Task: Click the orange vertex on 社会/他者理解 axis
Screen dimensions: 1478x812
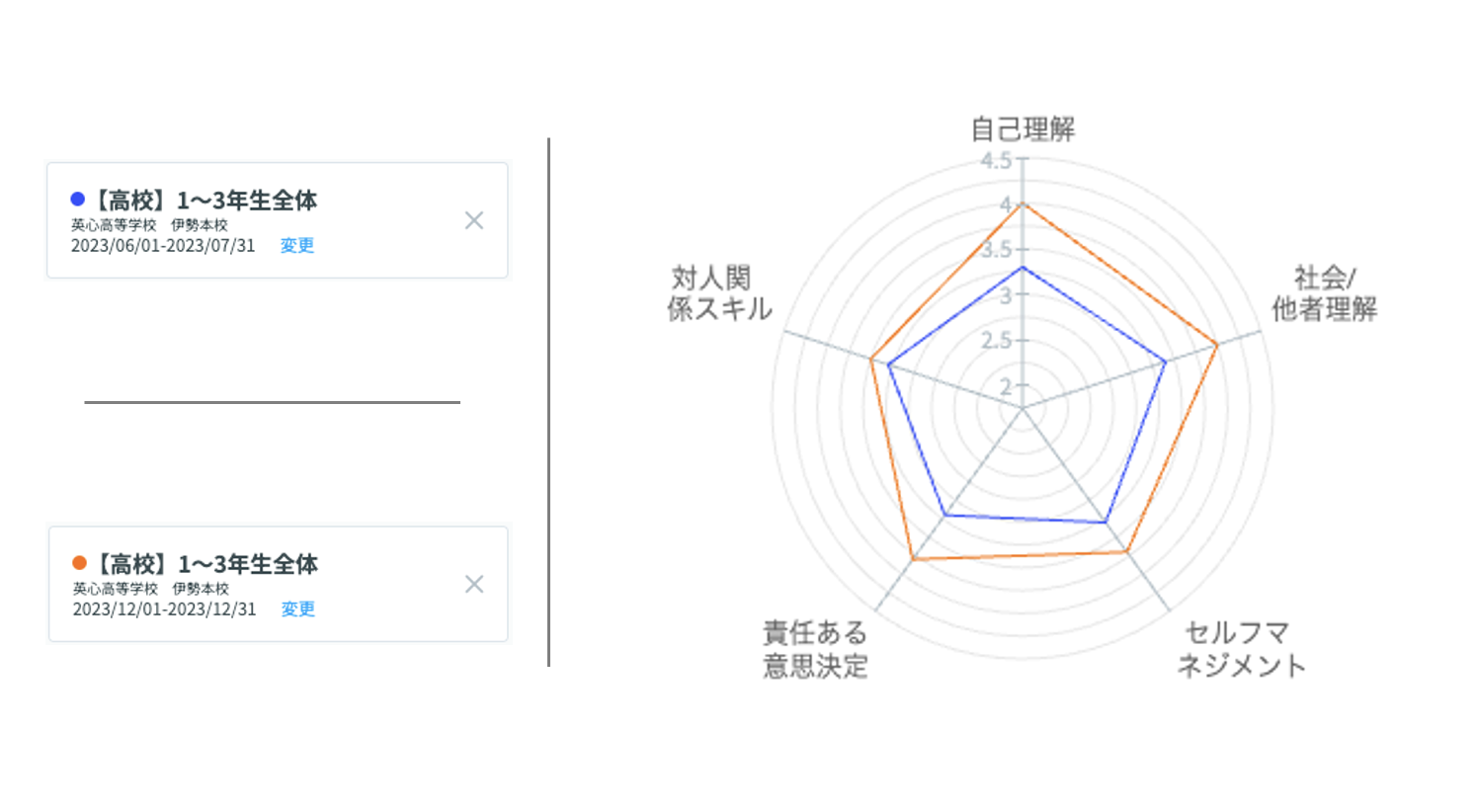Action: click(x=1217, y=345)
